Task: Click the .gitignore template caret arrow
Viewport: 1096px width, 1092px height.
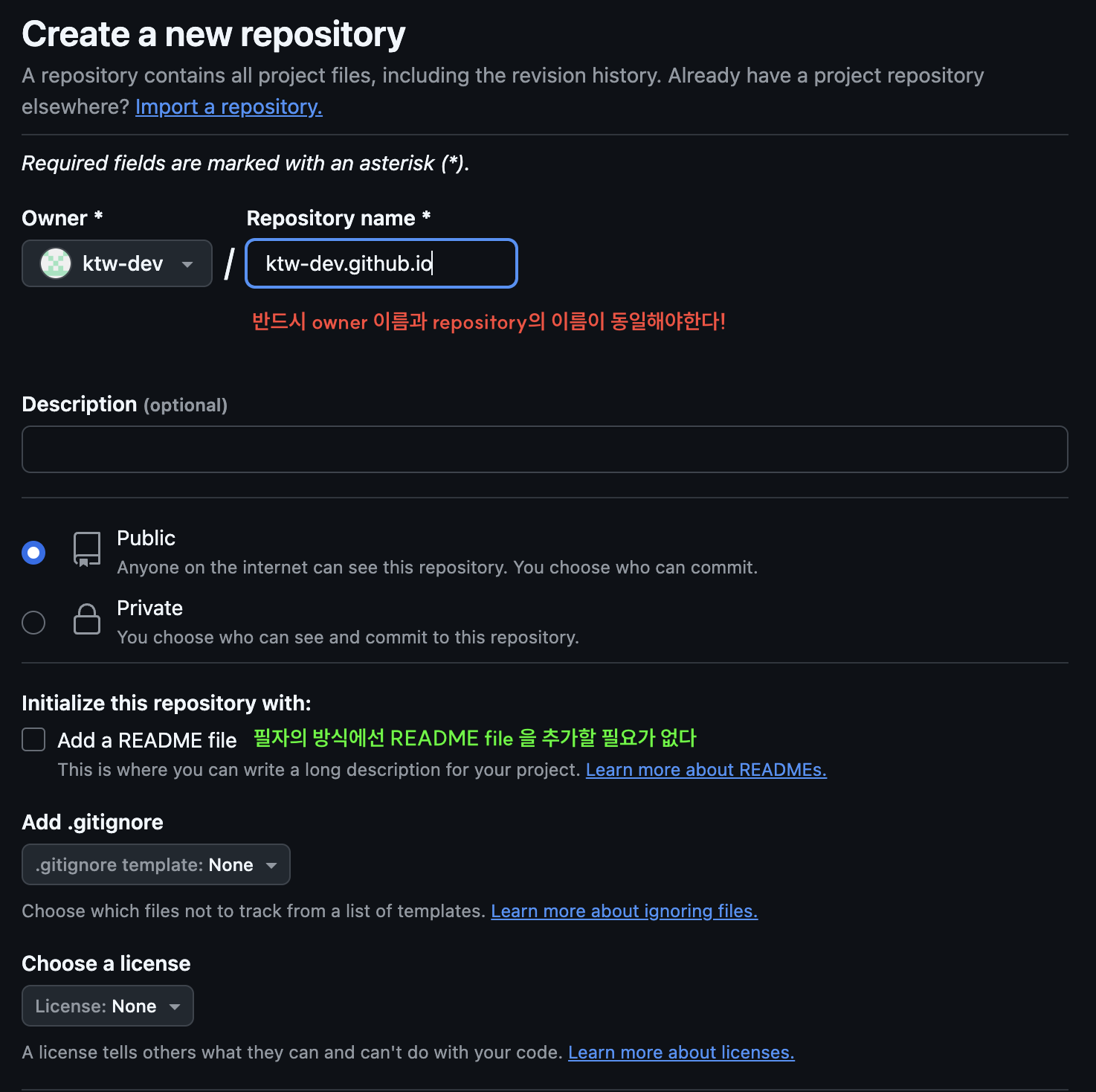Action: [x=271, y=865]
